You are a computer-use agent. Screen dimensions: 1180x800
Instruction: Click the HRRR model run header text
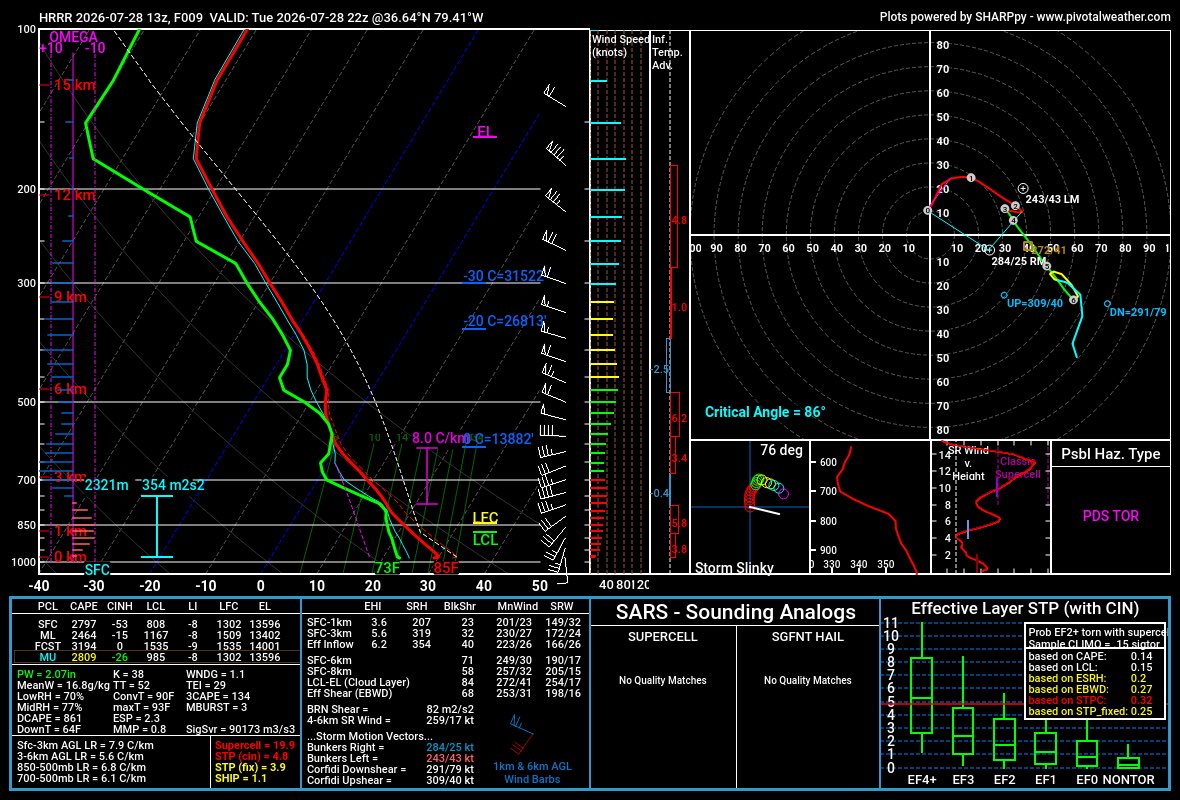261,17
